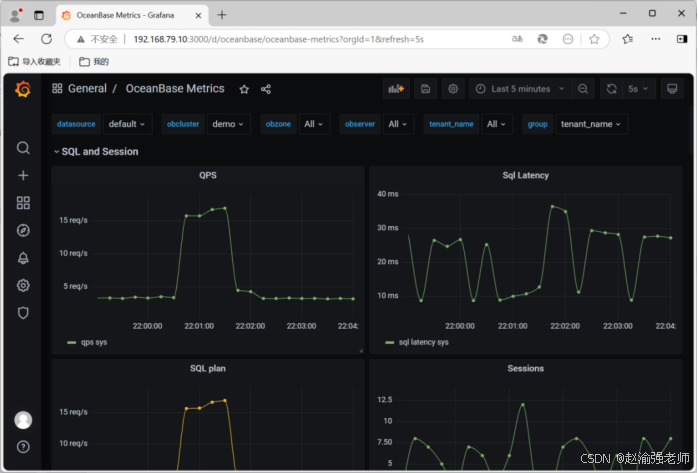The width and height of the screenshot is (698, 473).
Task: Click the OceanBase Metrics breadcrumb title
Action: pyautogui.click(x=175, y=89)
